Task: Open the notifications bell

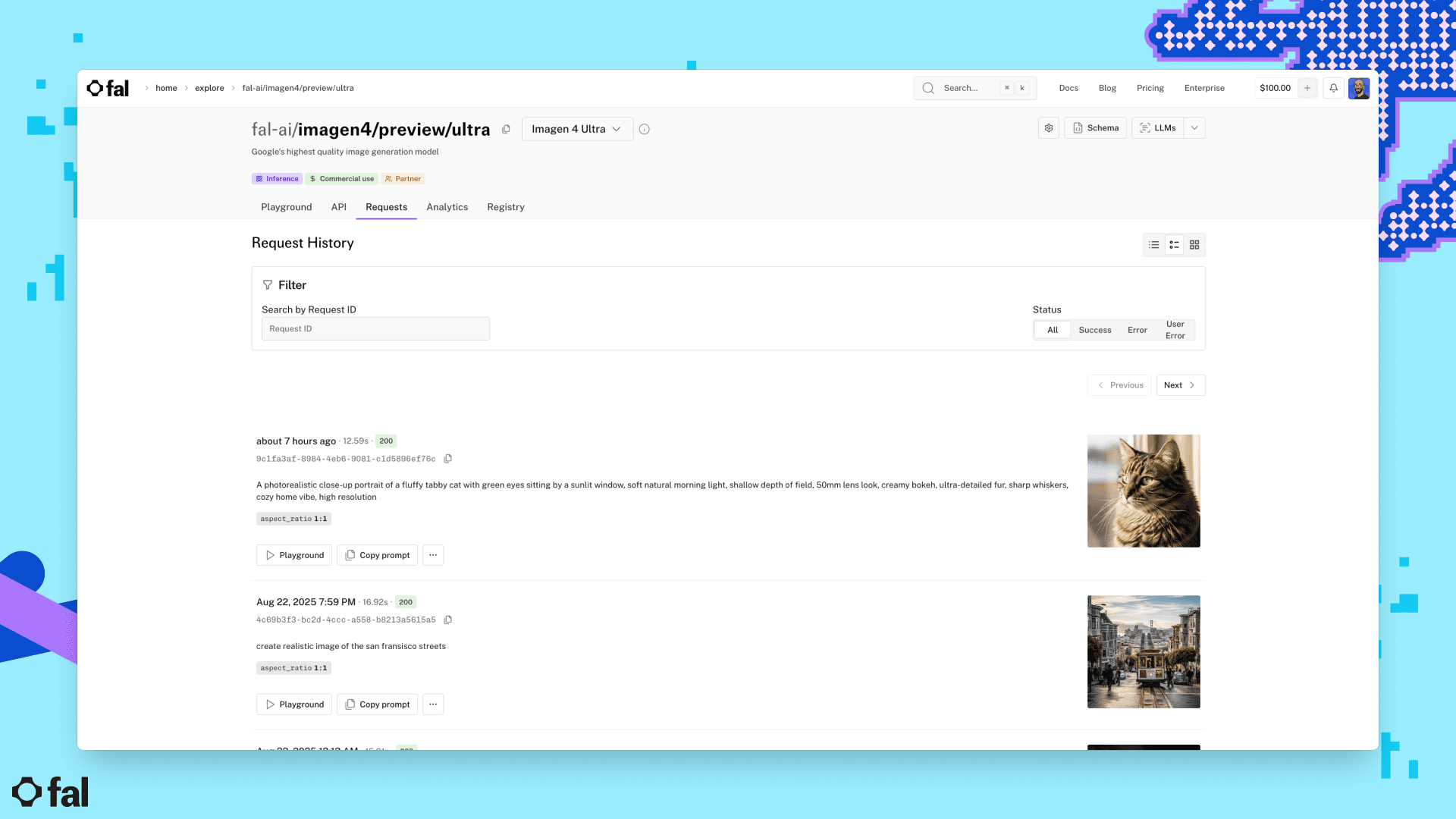Action: pyautogui.click(x=1333, y=88)
